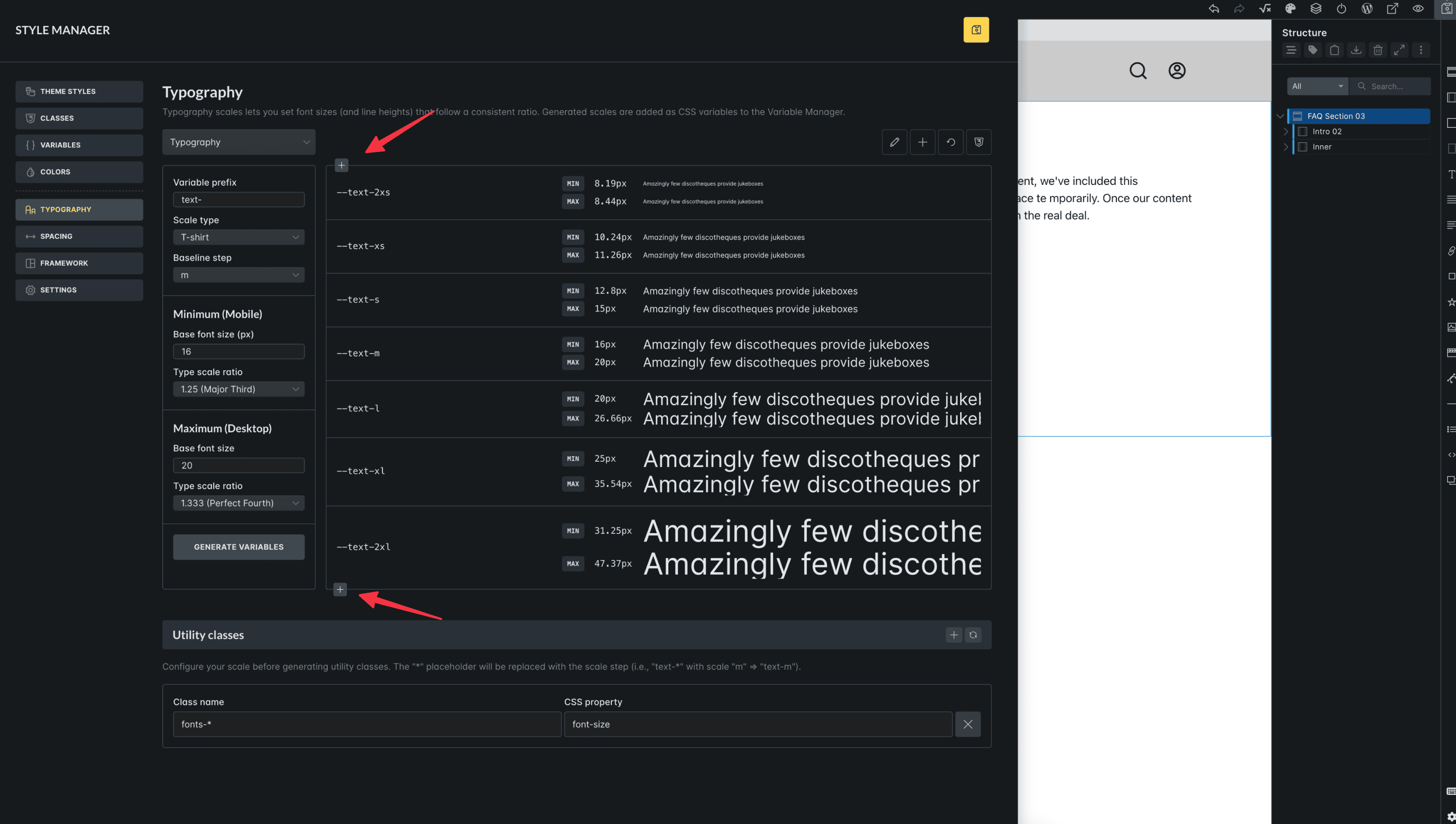Screen dimensions: 1456x824
Task: Open the palette icon in top toolbar
Action: click(x=1290, y=8)
